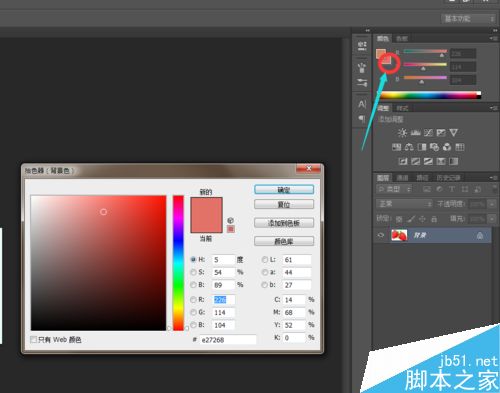Enable the 只有 Web 颜色 checkbox
The height and width of the screenshot is (393, 500).
coord(33,339)
